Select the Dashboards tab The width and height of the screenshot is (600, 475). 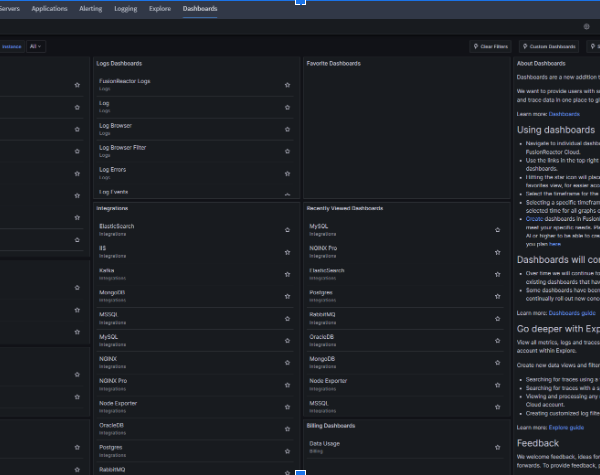pos(200,8)
